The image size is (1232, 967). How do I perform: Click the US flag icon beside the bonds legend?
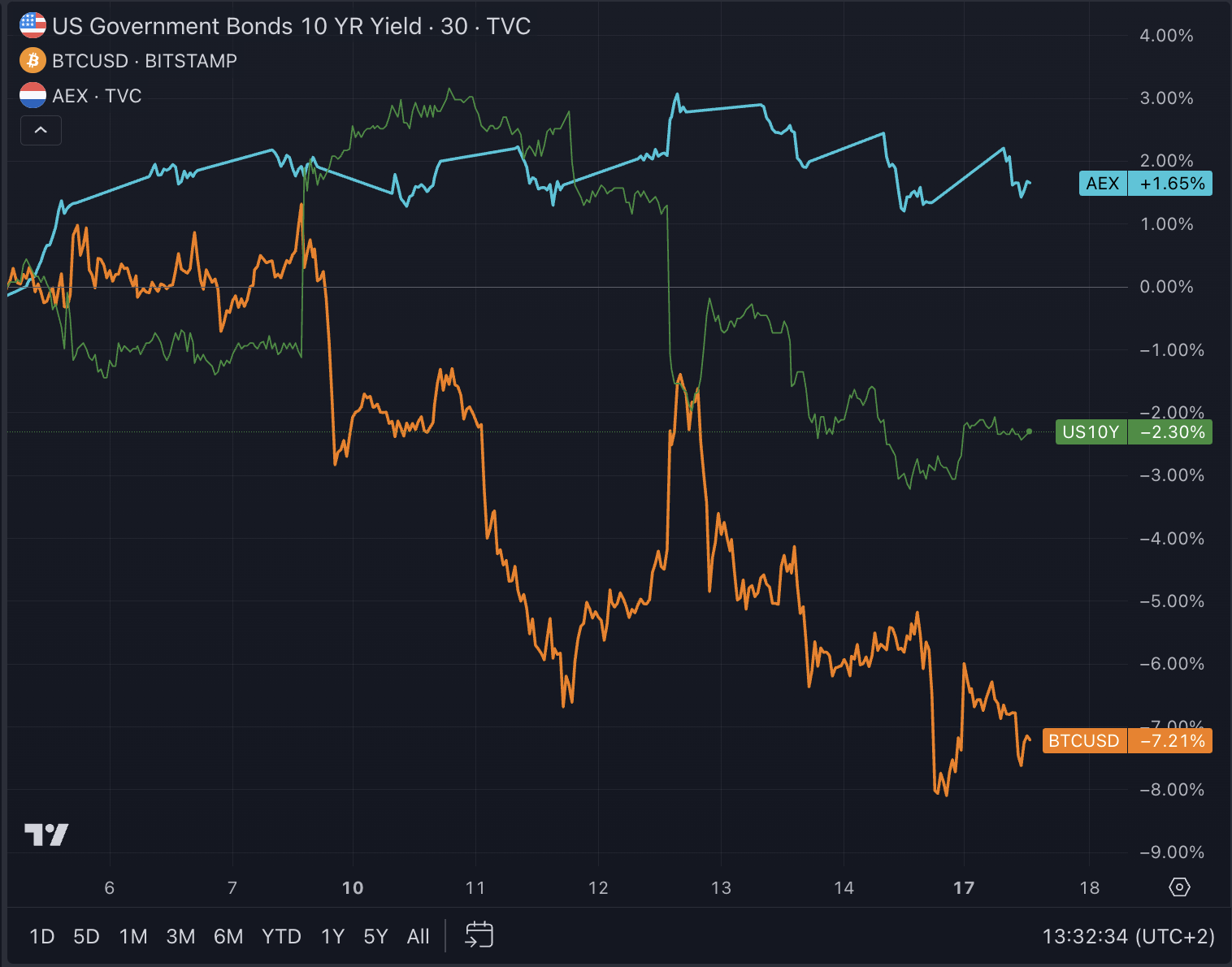pos(31,24)
